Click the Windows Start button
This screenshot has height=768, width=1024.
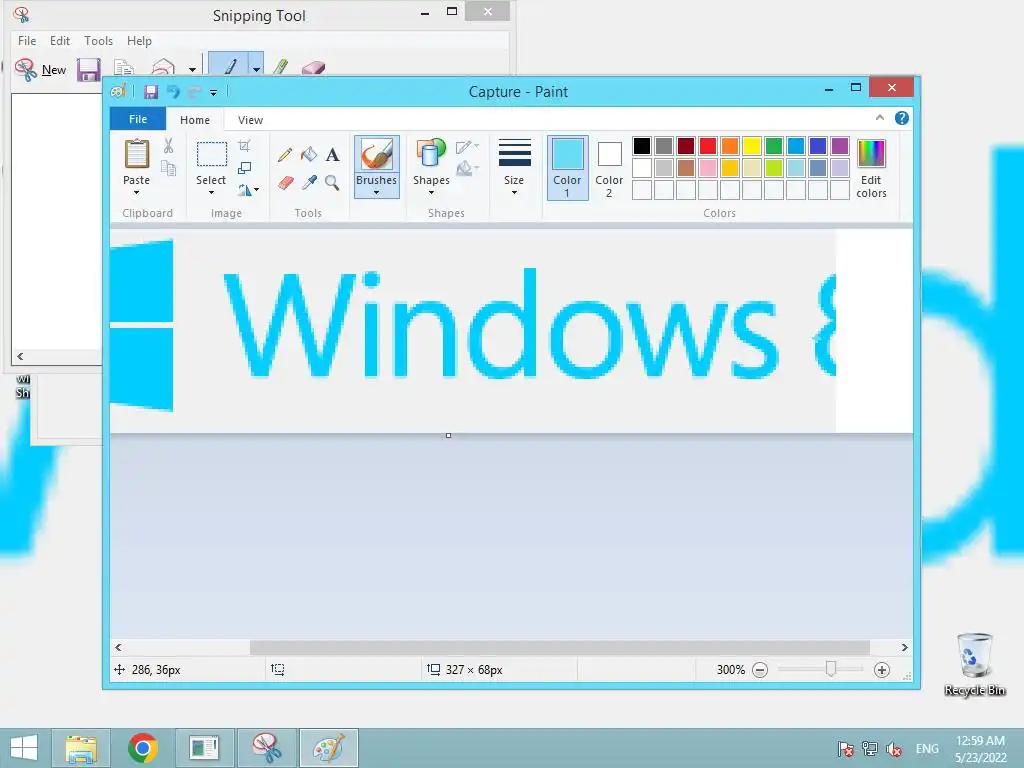point(24,748)
